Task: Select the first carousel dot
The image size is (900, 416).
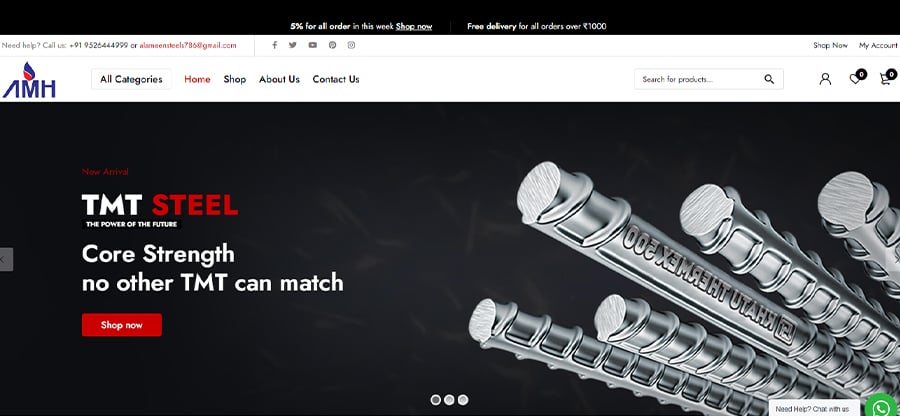Action: (436, 400)
